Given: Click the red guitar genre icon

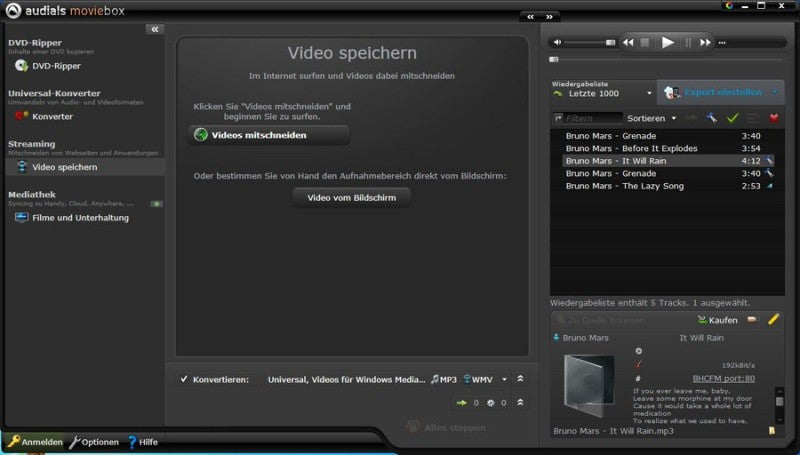Looking at the screenshot, I should click(x=638, y=364).
